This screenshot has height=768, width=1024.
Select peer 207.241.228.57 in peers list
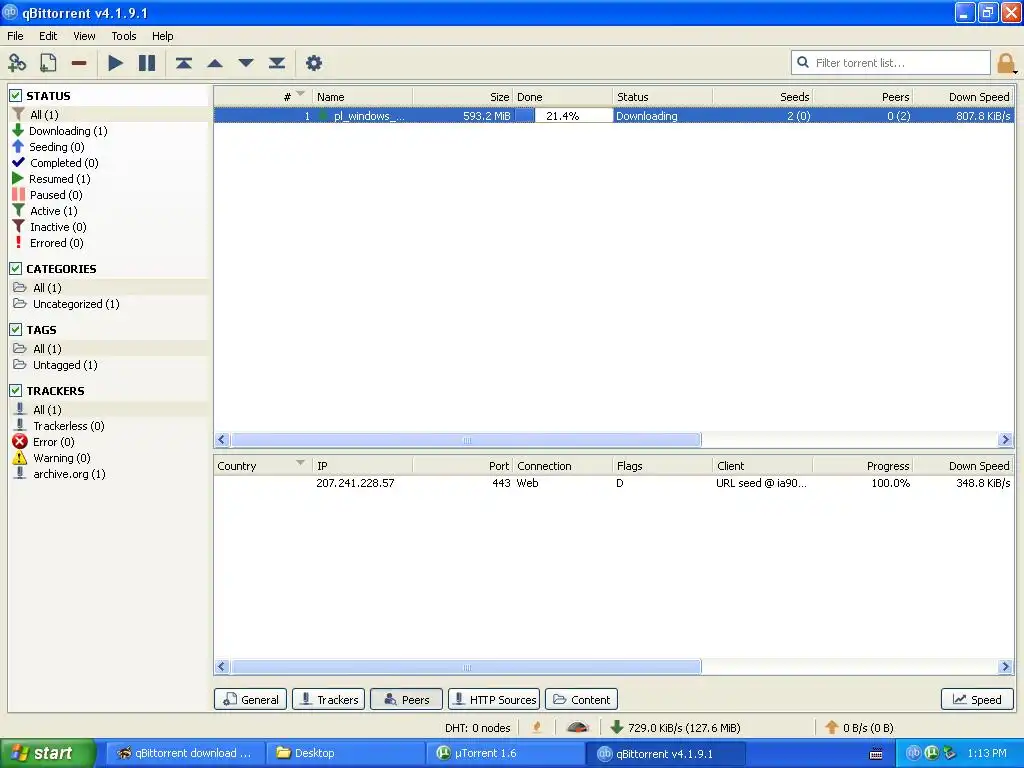[x=614, y=483]
